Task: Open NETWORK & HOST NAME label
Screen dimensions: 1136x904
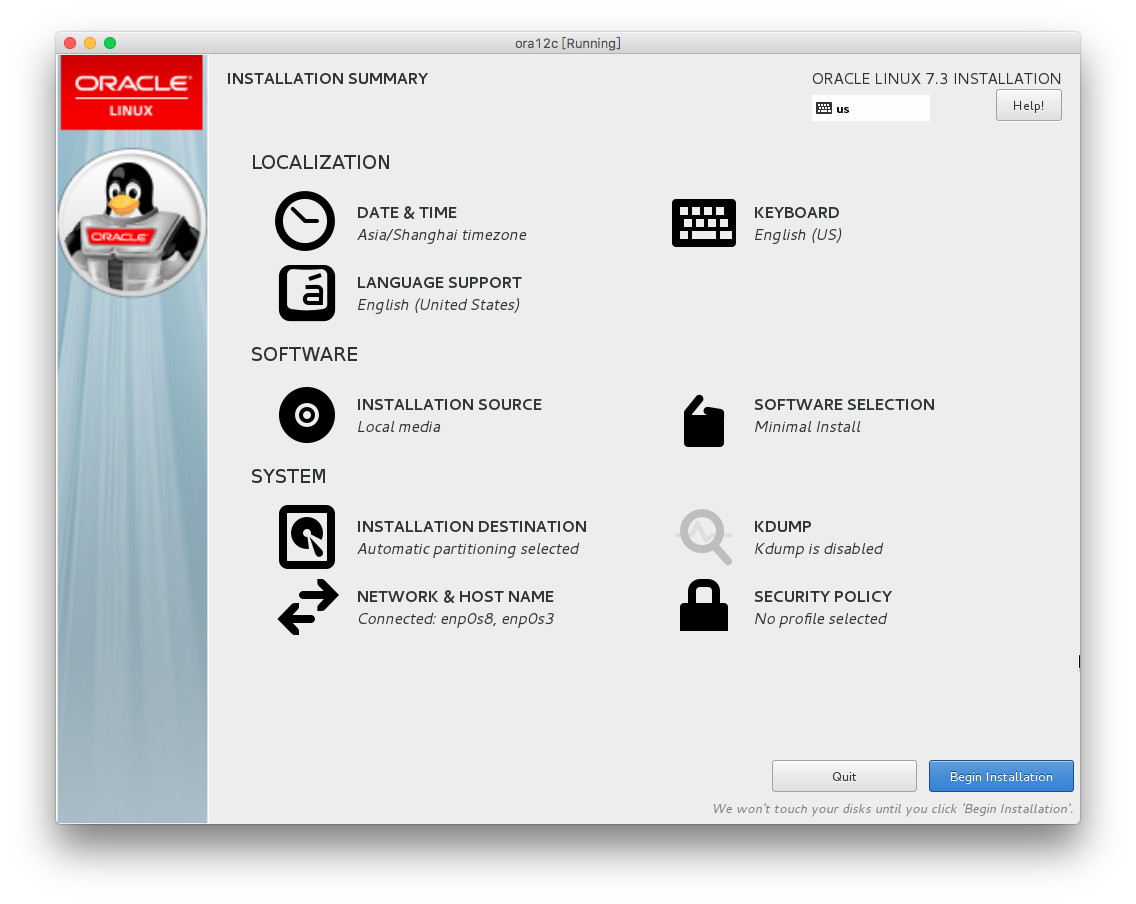Action: click(455, 597)
